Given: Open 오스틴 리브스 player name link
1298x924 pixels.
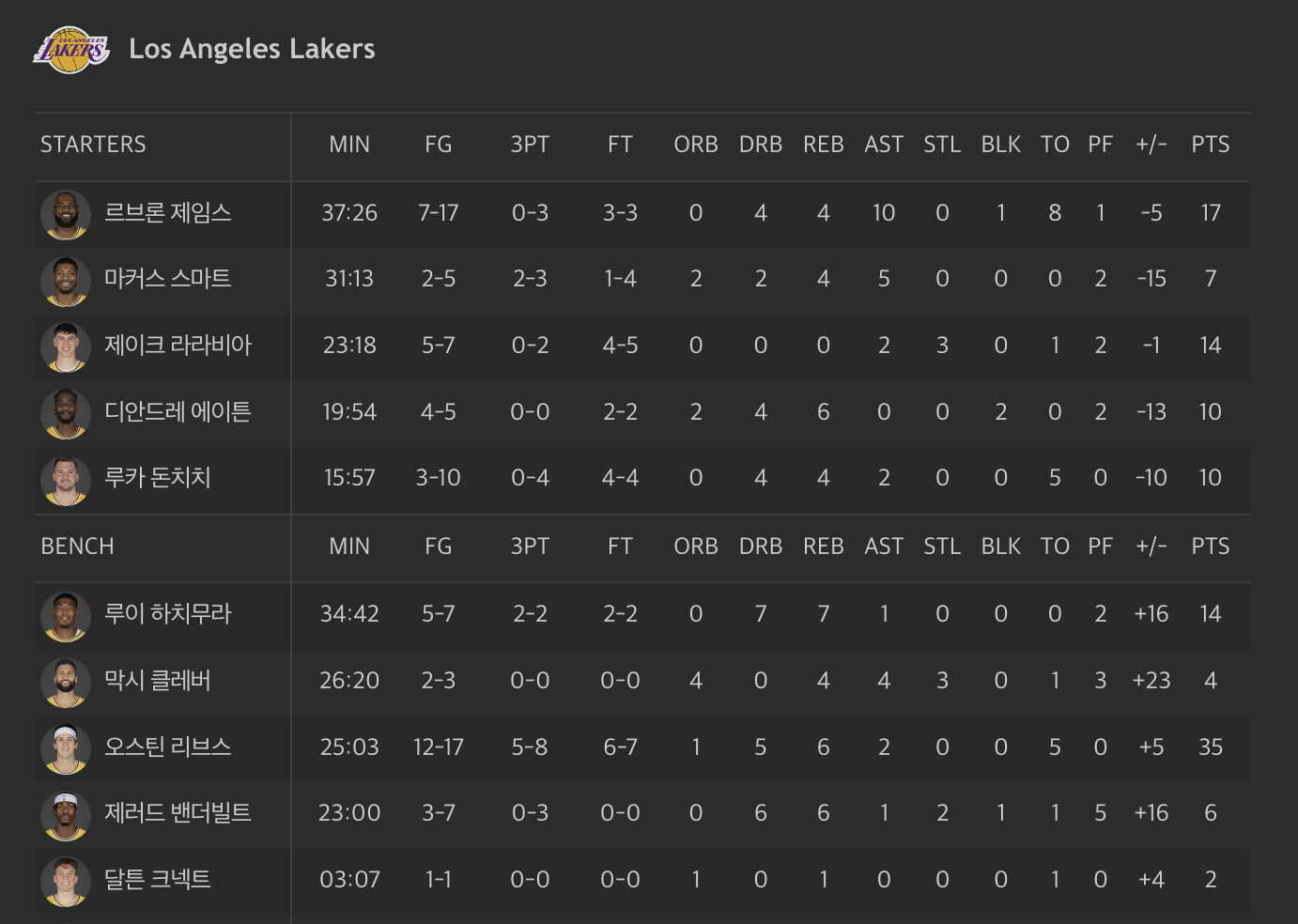Looking at the screenshot, I should click(167, 747).
